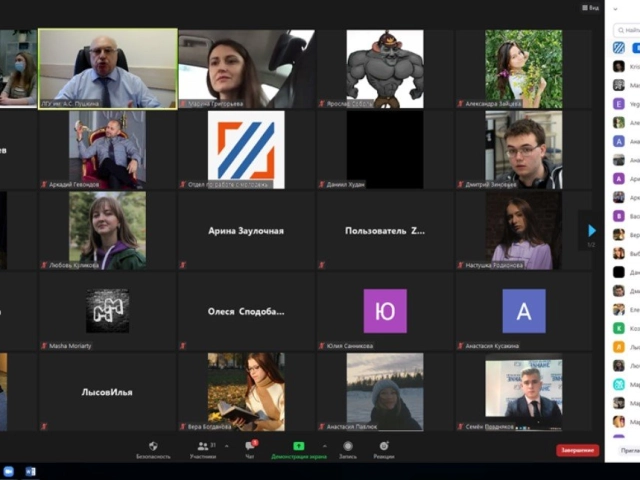Select the purple E avatar in participants list
The image size is (640, 480).
pos(619,104)
